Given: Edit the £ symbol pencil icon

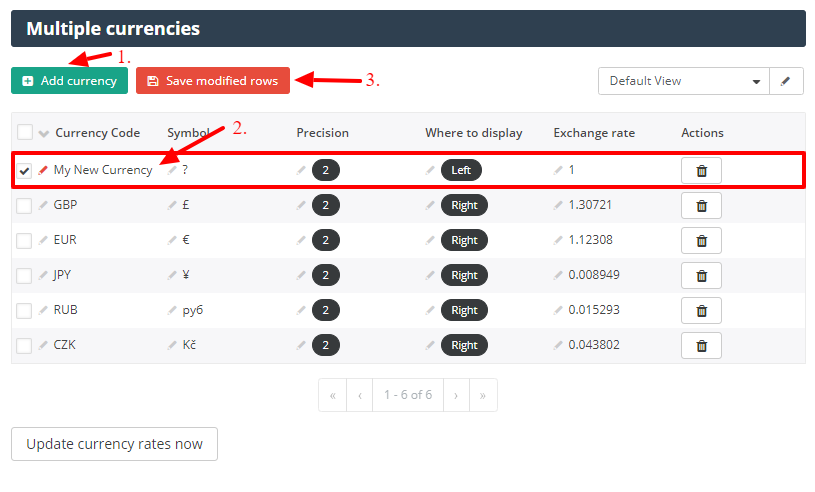Looking at the screenshot, I should pos(172,205).
